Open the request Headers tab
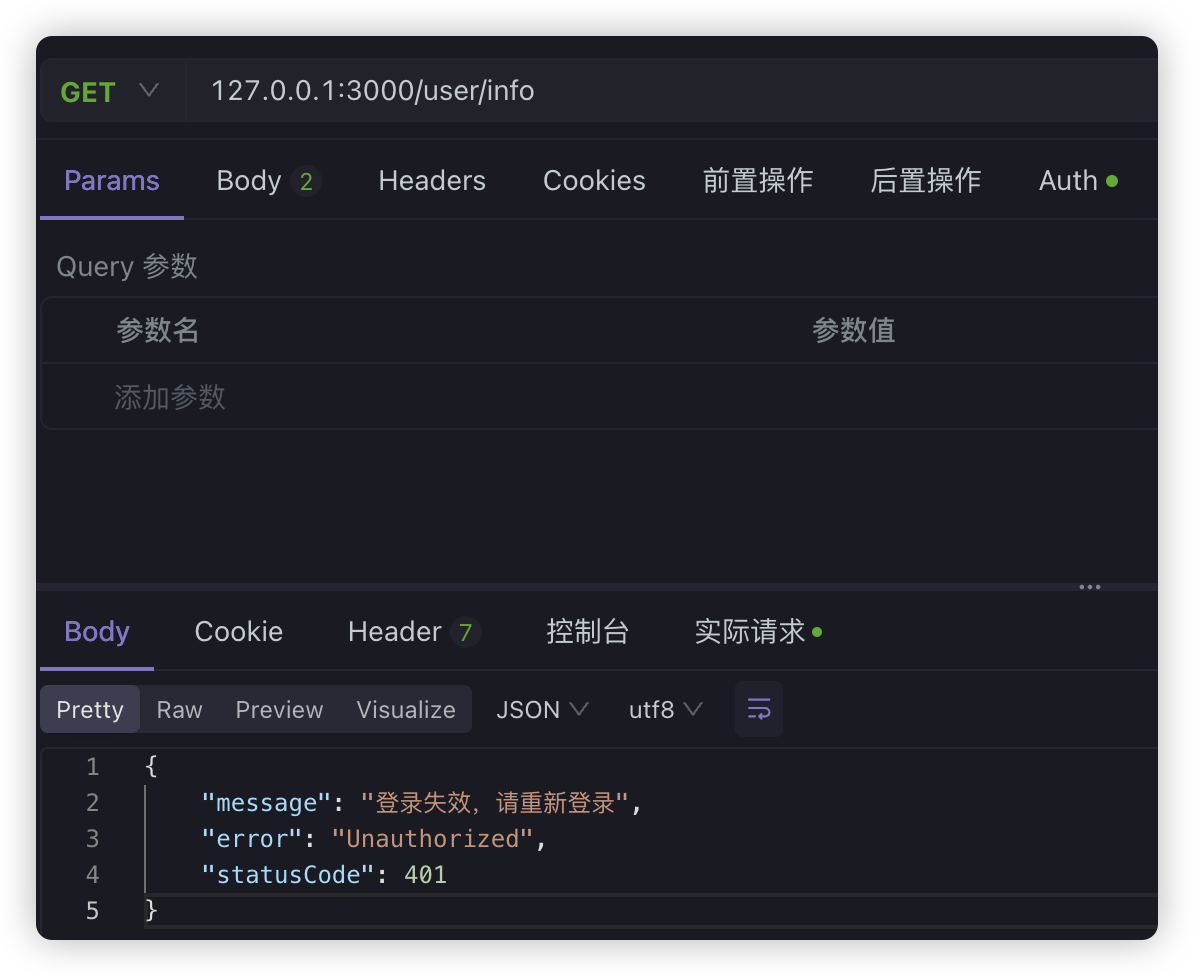The width and height of the screenshot is (1194, 976). (x=432, y=181)
